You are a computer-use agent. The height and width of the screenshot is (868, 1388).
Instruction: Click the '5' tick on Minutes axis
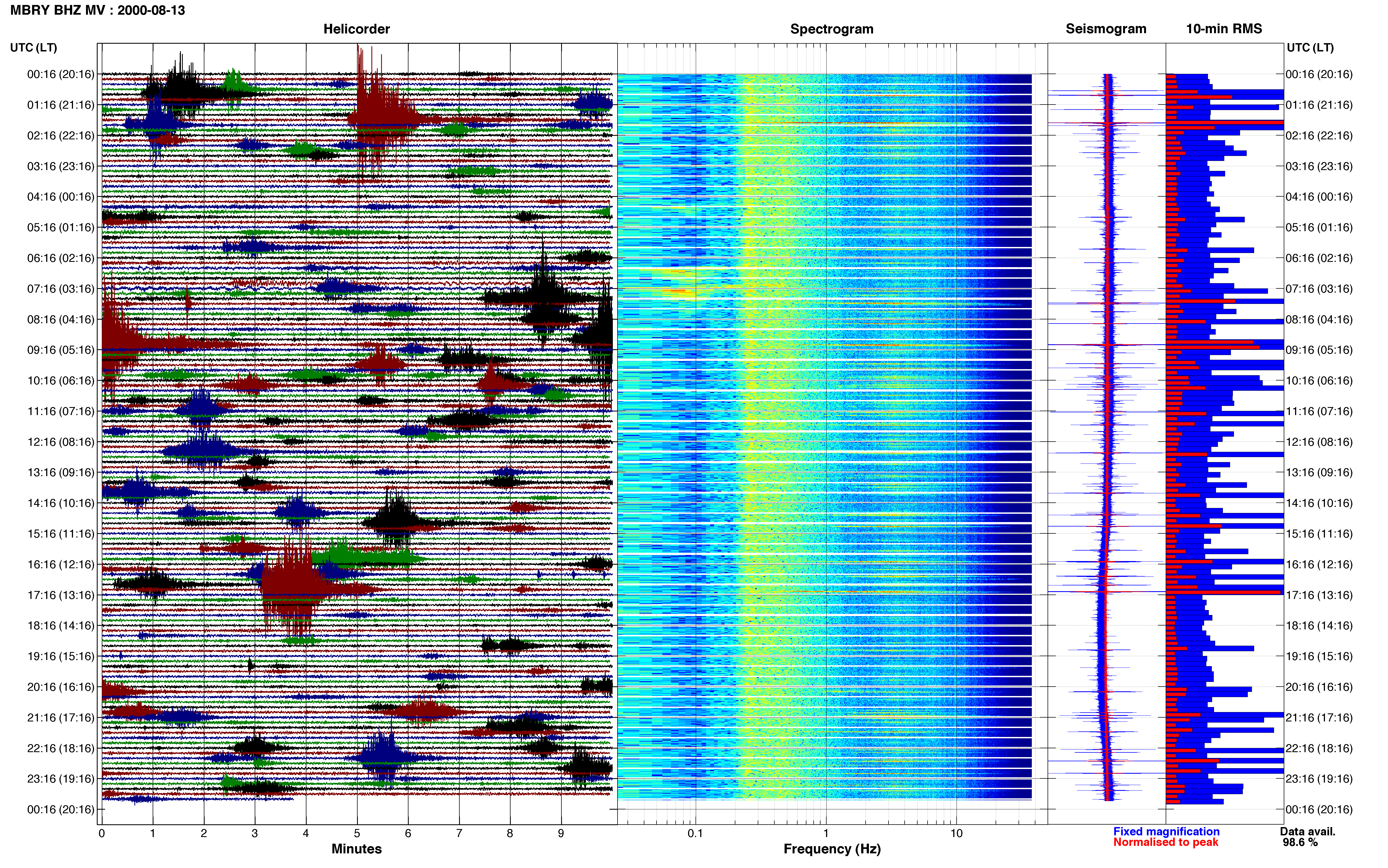pyautogui.click(x=357, y=833)
